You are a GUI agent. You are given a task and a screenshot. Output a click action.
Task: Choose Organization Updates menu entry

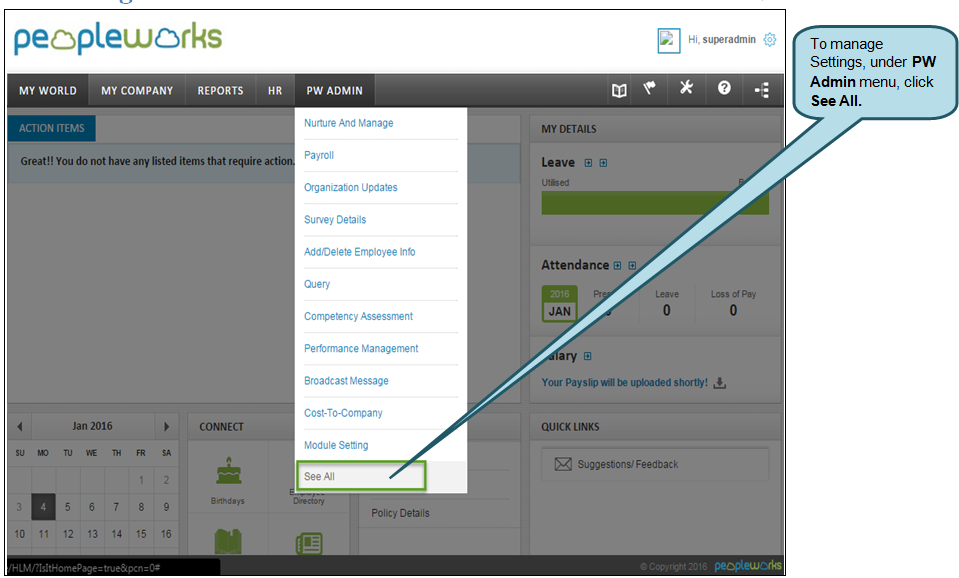point(350,187)
